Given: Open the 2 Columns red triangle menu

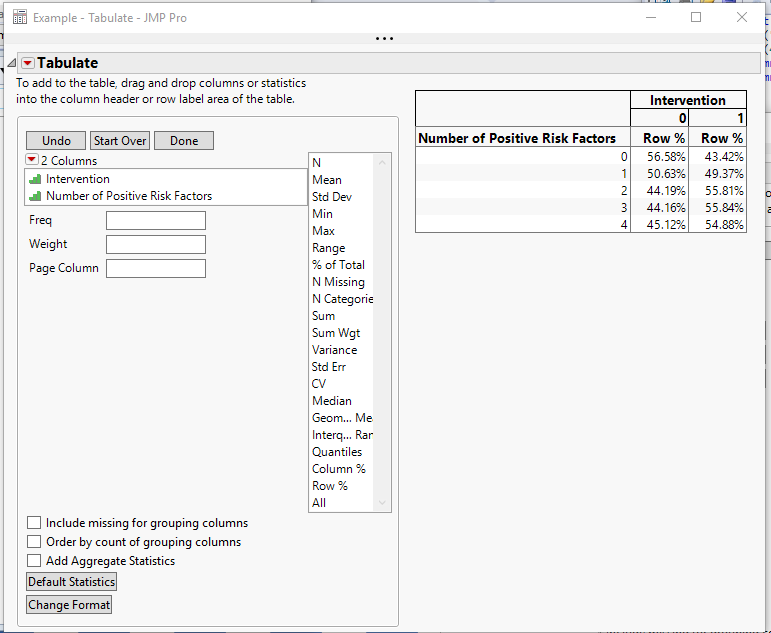Looking at the screenshot, I should click(x=31, y=160).
